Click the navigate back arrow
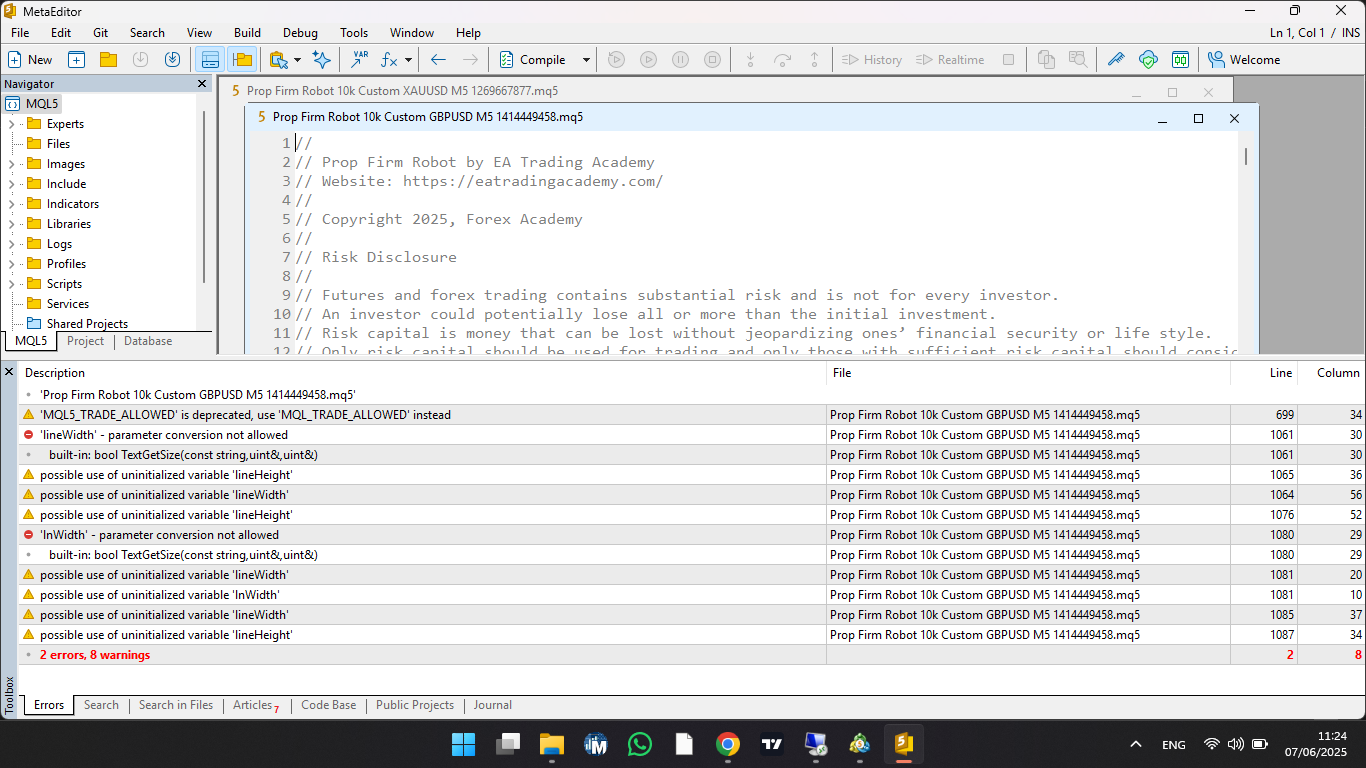 pyautogui.click(x=438, y=60)
